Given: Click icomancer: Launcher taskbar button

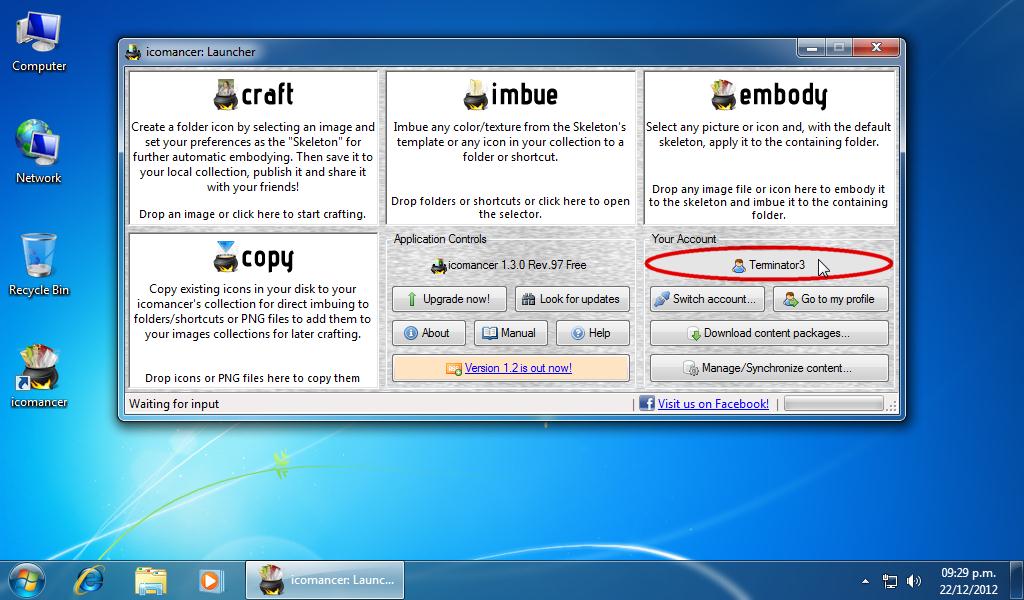Looking at the screenshot, I should (325, 580).
